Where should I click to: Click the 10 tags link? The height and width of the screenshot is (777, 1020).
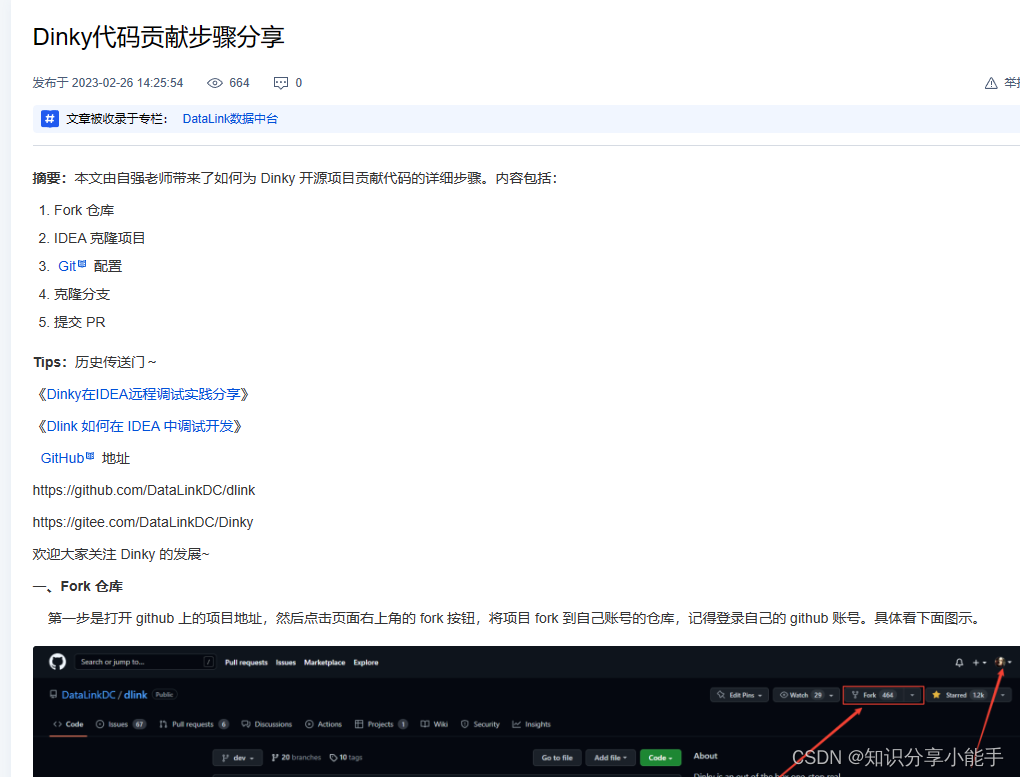click(x=346, y=757)
